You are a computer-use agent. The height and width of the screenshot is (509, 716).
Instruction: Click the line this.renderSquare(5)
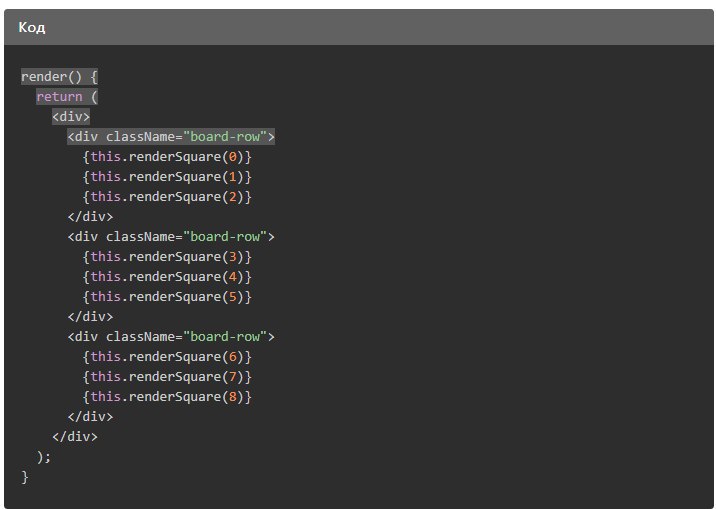pyautogui.click(x=167, y=297)
